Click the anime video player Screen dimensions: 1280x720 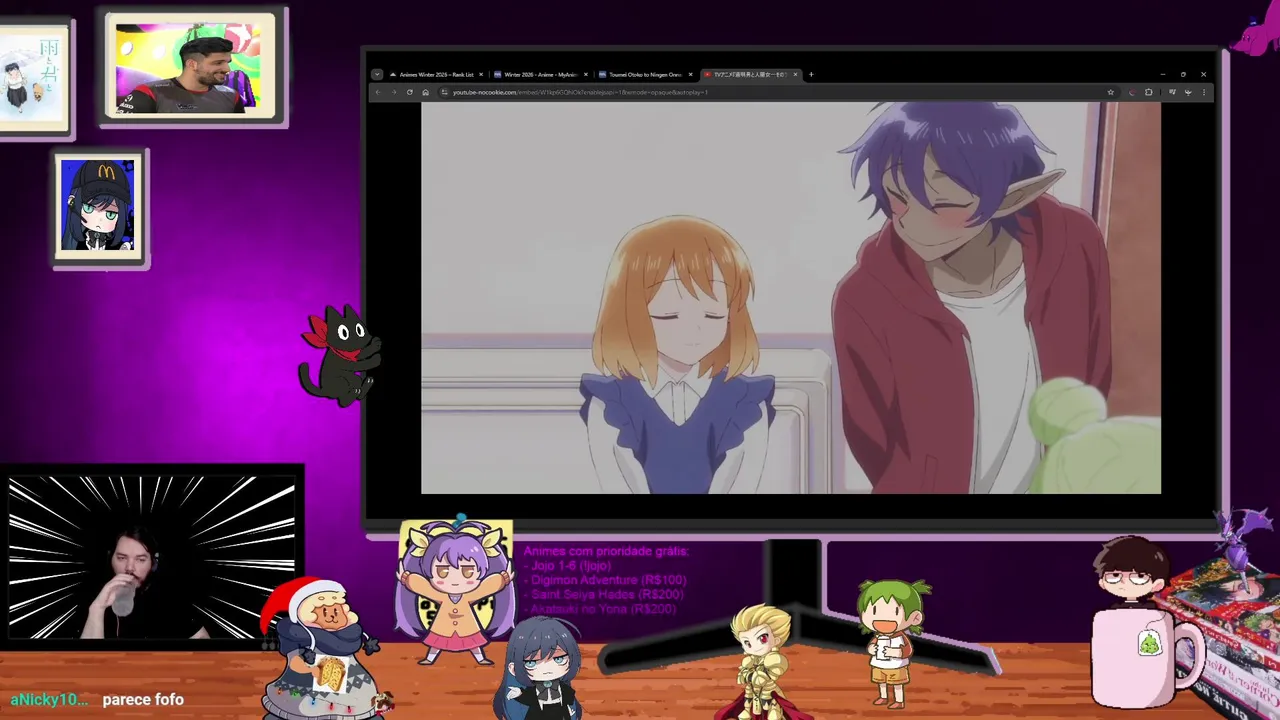pos(790,298)
